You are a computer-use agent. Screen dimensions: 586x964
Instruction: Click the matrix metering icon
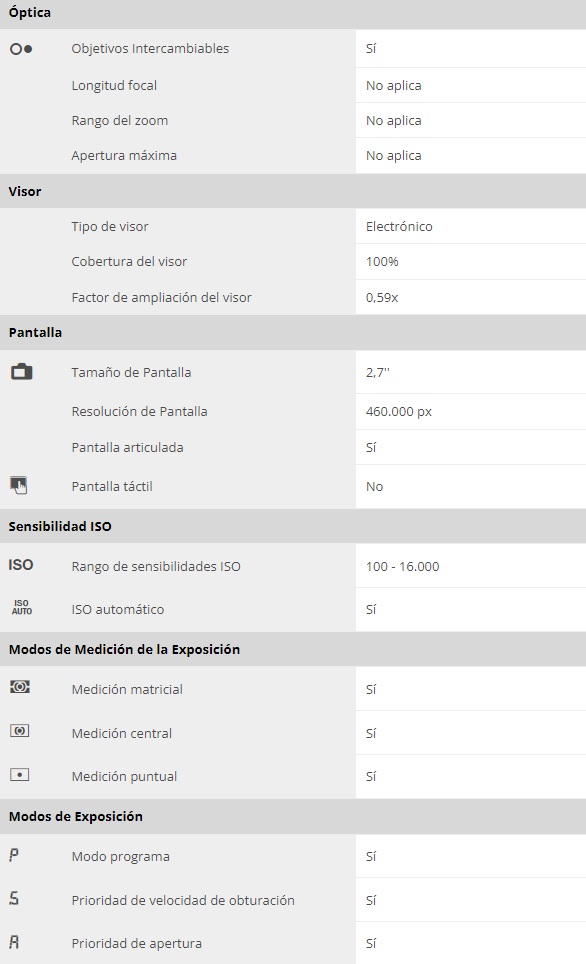point(20,687)
